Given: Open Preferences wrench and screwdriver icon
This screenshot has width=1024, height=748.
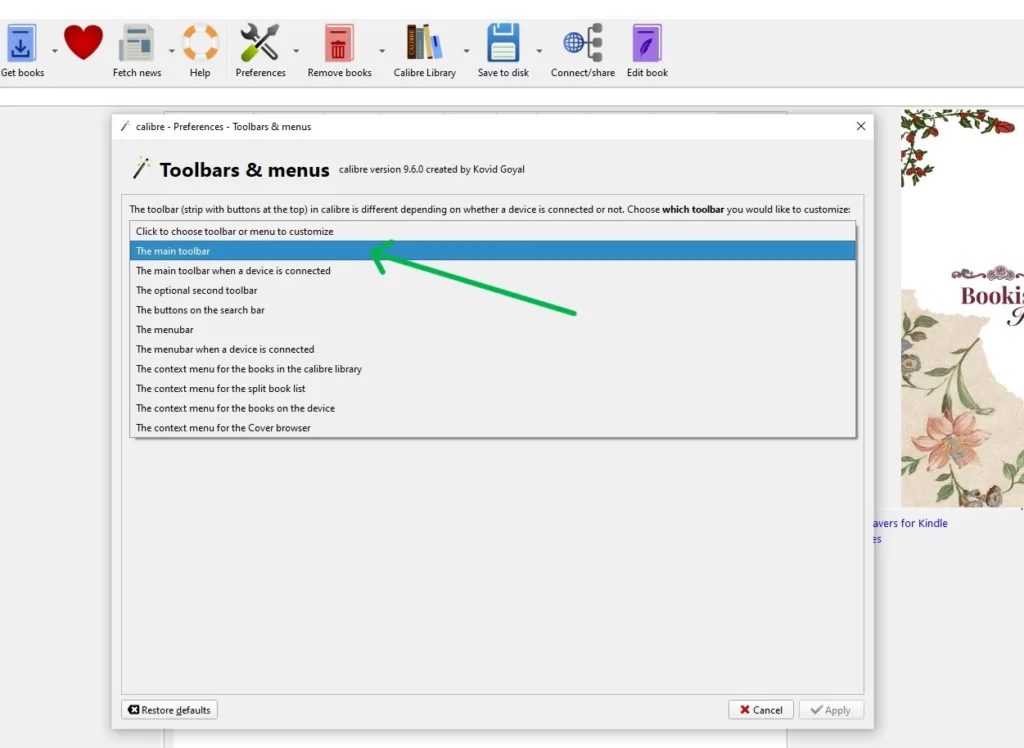Looking at the screenshot, I should 259,42.
